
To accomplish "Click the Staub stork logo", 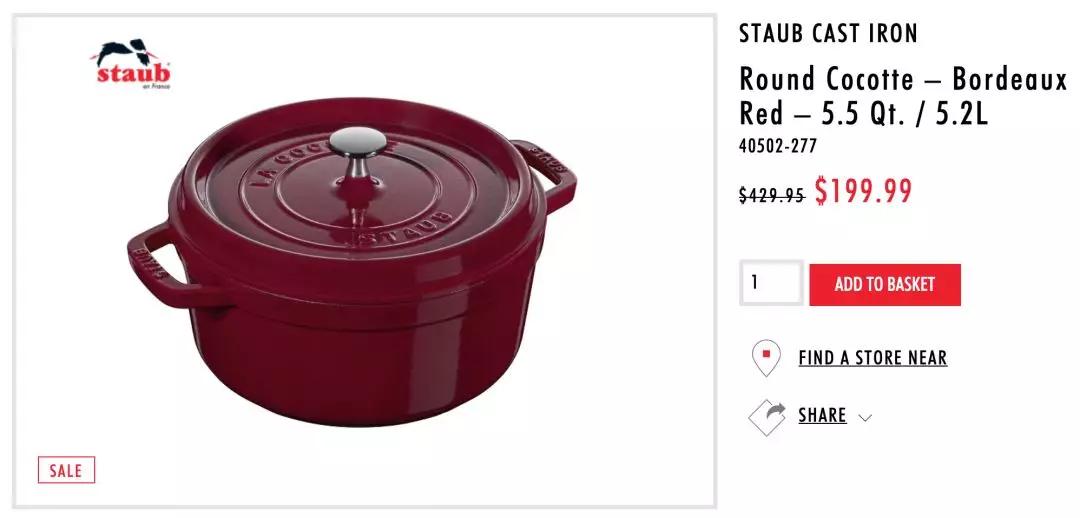I will coord(131,64).
